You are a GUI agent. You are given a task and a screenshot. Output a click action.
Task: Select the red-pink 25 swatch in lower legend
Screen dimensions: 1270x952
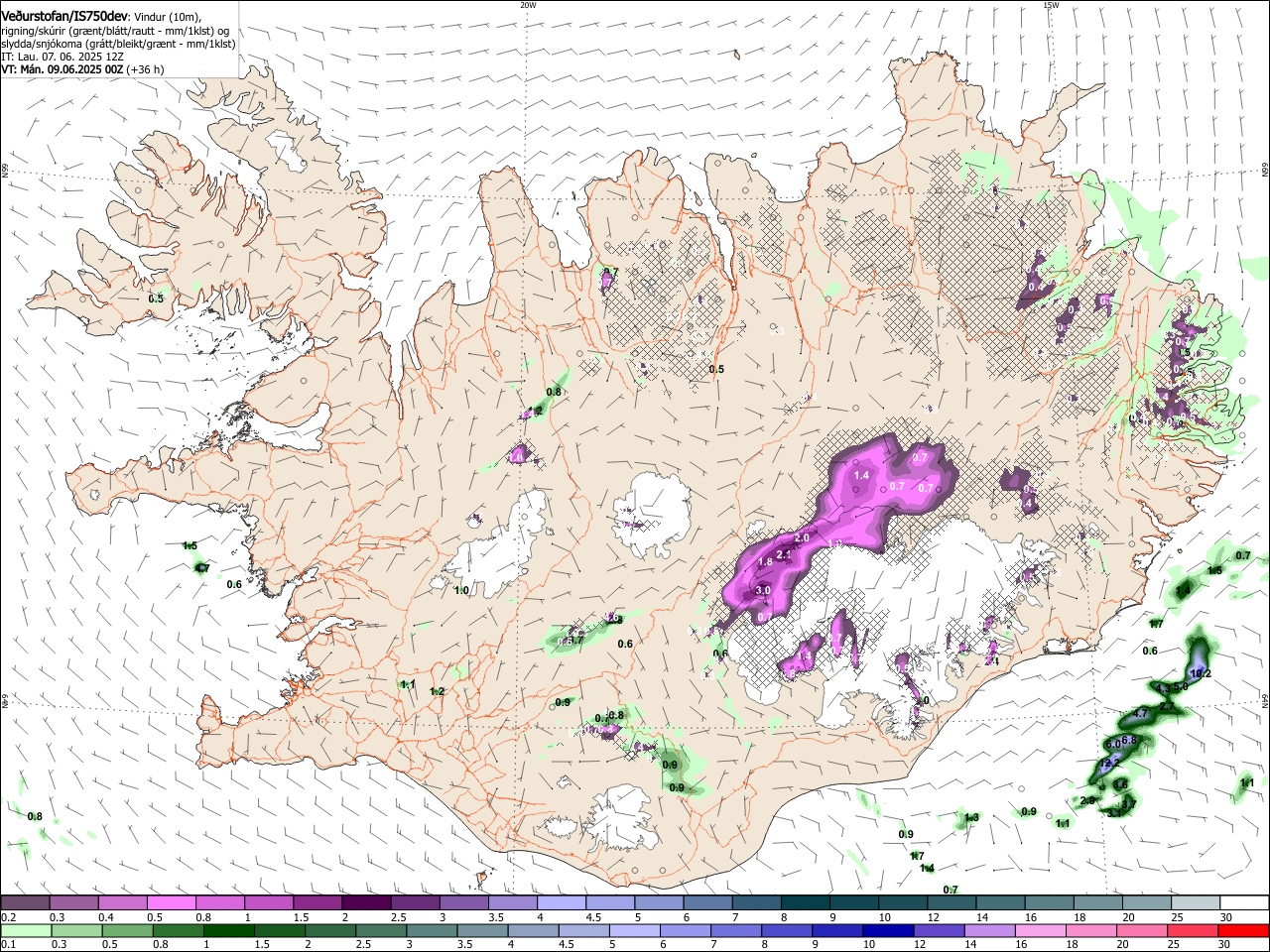1192,930
